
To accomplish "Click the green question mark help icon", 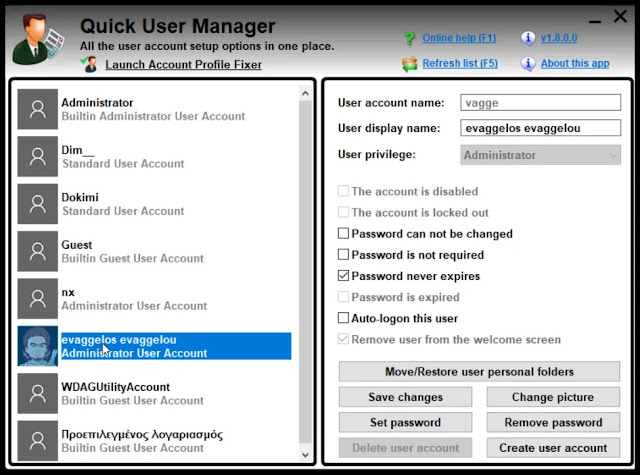I will [409, 39].
